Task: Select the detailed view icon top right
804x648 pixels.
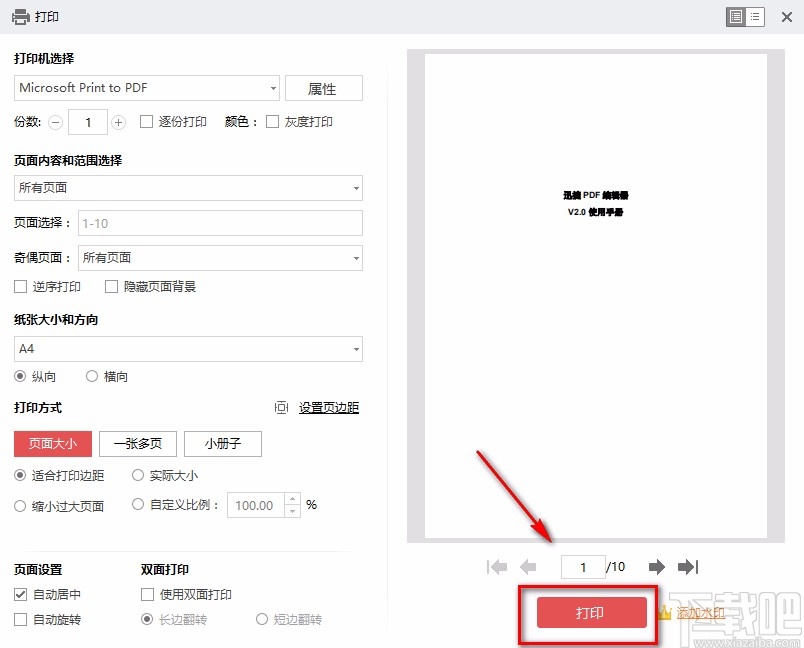Action: point(735,17)
